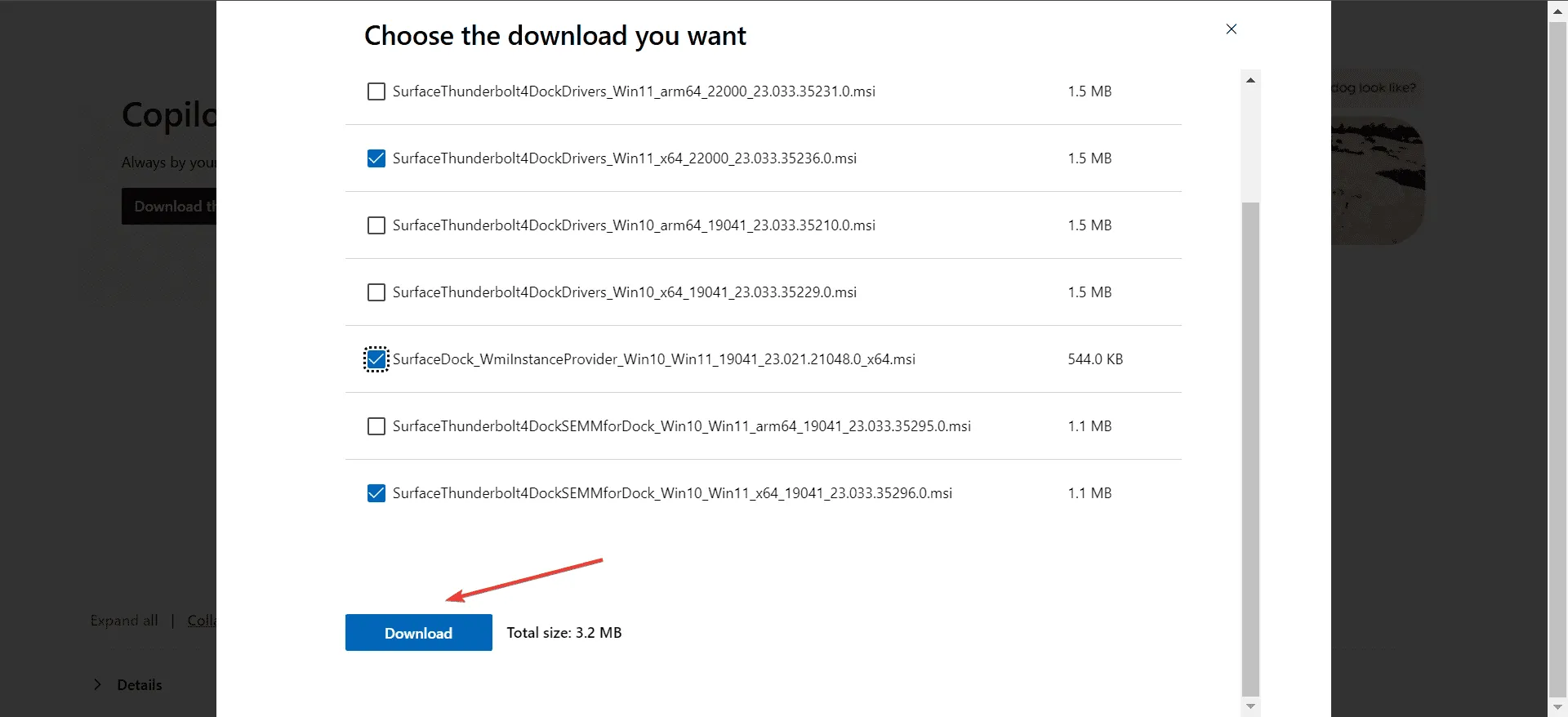The width and height of the screenshot is (1568, 717).
Task: Click the dialog's vertical scrollbar thumb
Action: click(x=1250, y=449)
